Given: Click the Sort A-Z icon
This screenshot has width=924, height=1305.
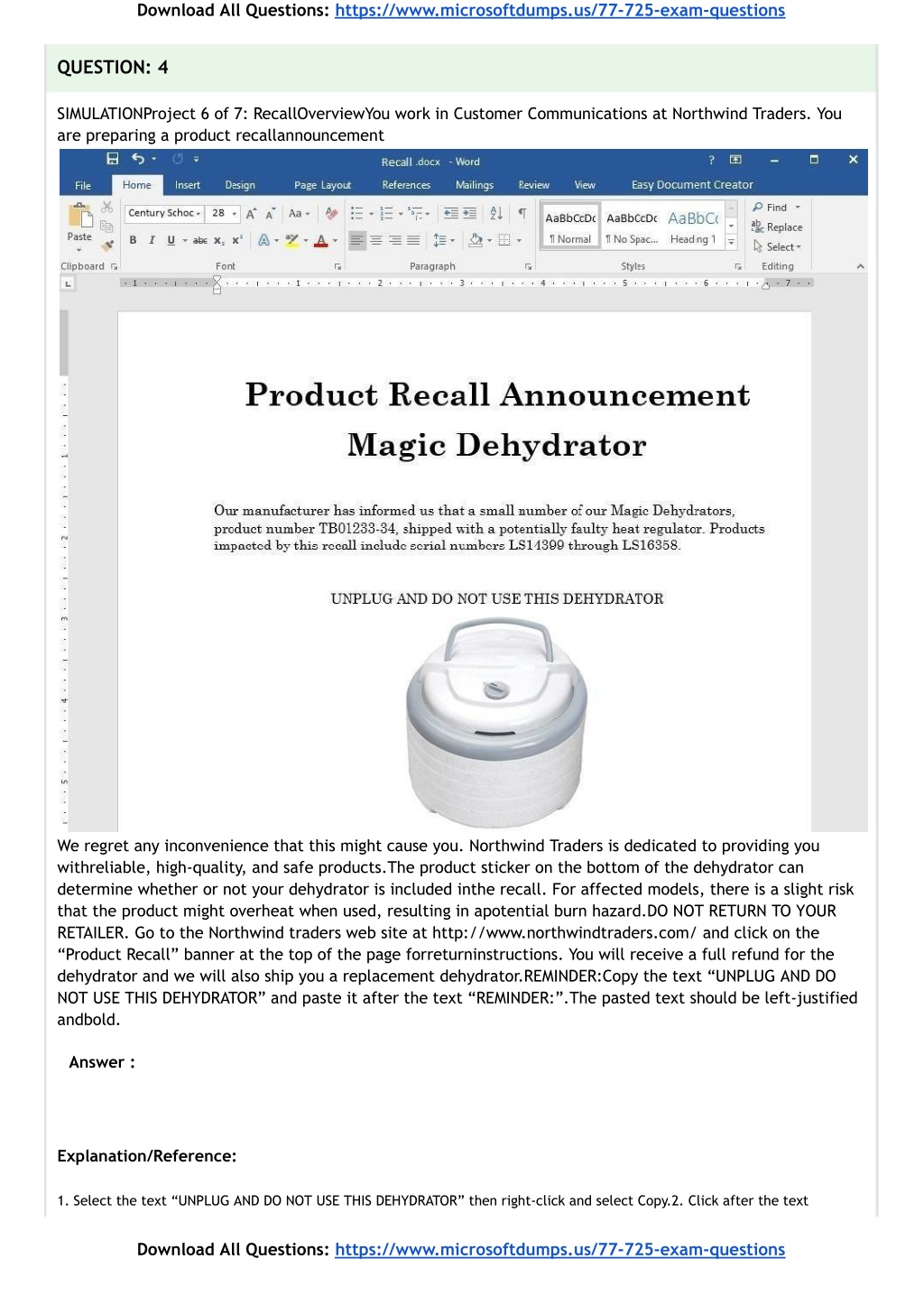Looking at the screenshot, I should click(x=496, y=213).
